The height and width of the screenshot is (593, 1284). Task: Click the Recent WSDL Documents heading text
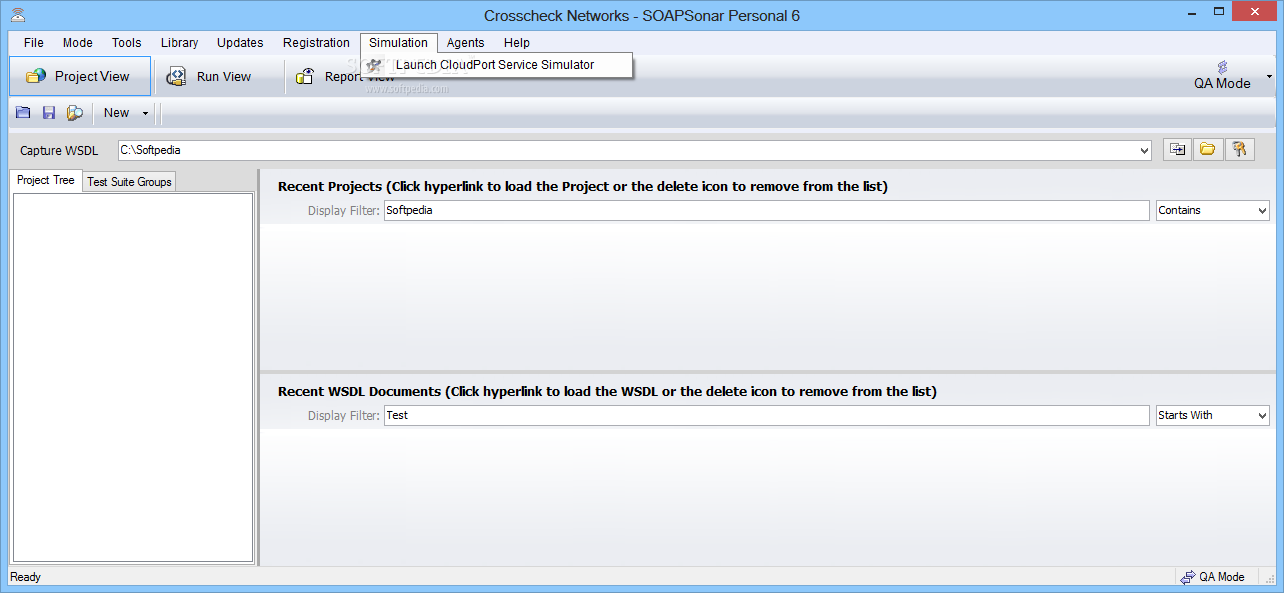pyautogui.click(x=607, y=391)
